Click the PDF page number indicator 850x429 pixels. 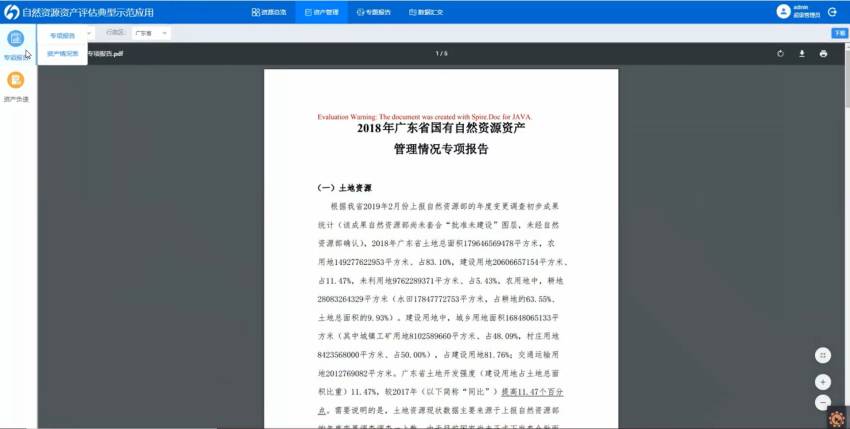[x=441, y=53]
